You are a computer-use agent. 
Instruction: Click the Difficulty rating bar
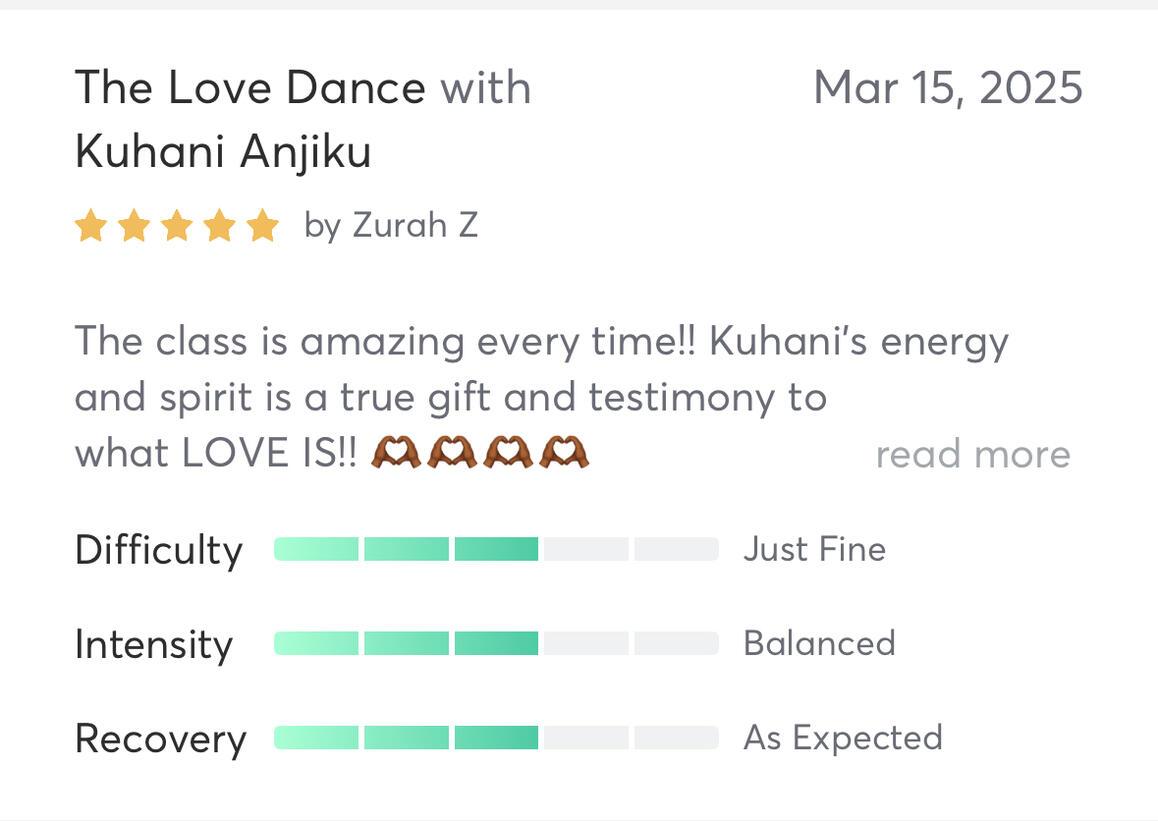click(496, 549)
